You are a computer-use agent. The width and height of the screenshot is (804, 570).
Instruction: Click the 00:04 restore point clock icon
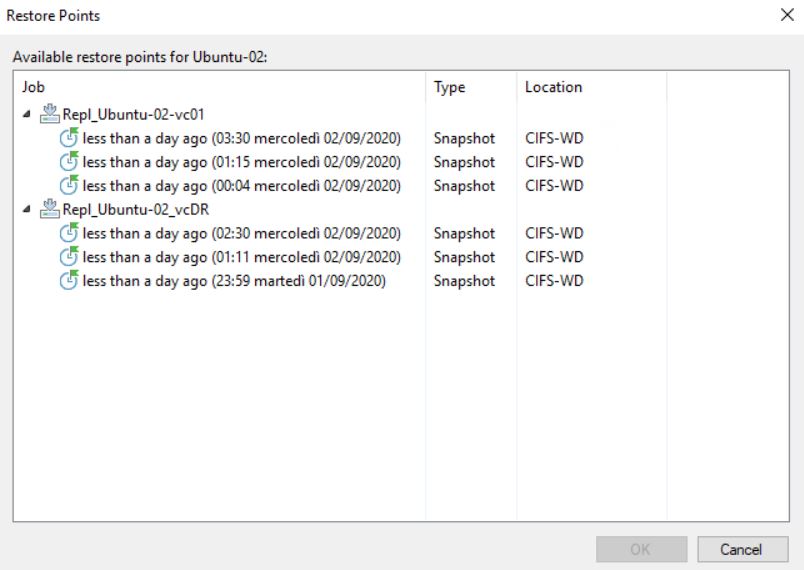(x=69, y=185)
